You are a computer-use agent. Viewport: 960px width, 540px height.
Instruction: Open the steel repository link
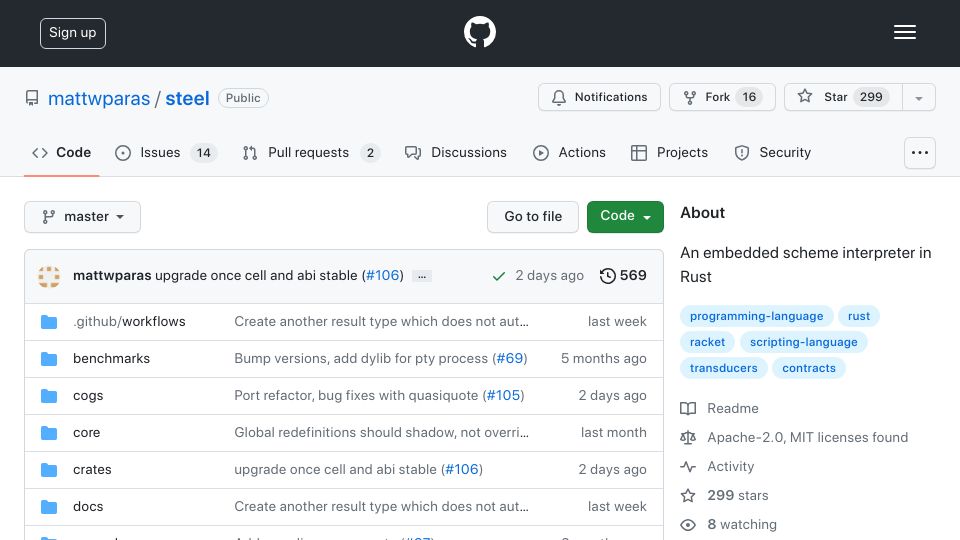[187, 99]
